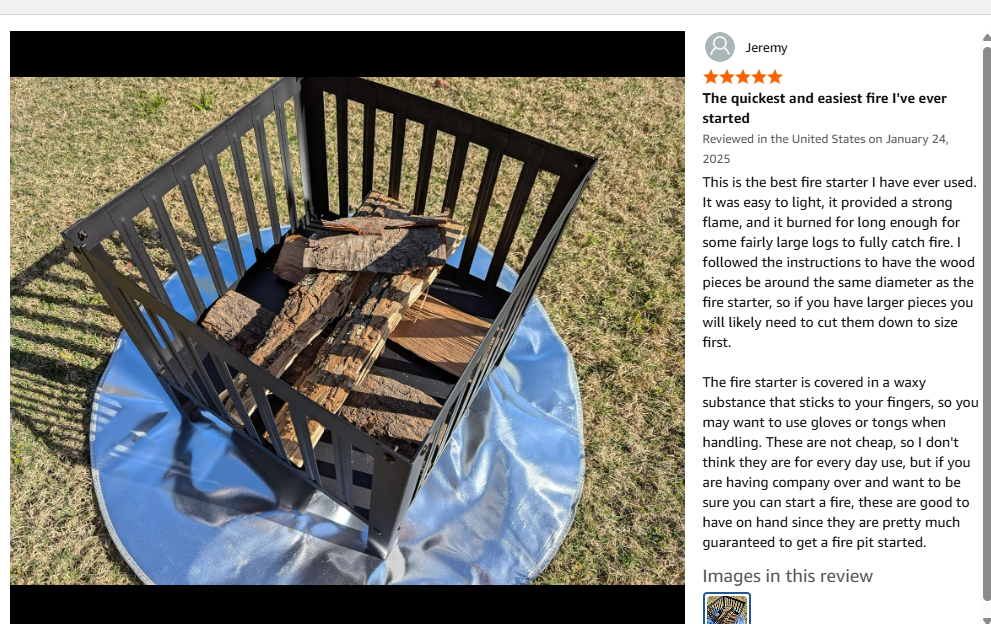Click the review panel scrollbar down arrow
This screenshot has width=991, height=624.
click(x=987, y=620)
